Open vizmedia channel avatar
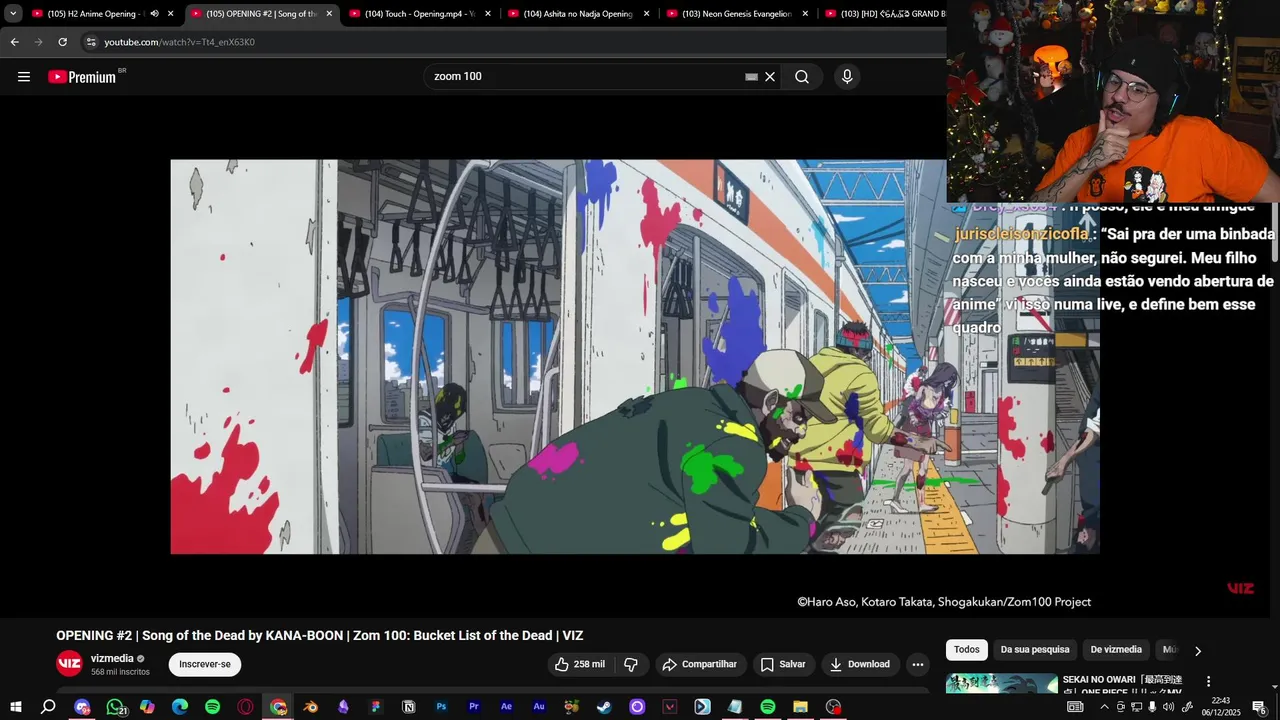 (69, 664)
